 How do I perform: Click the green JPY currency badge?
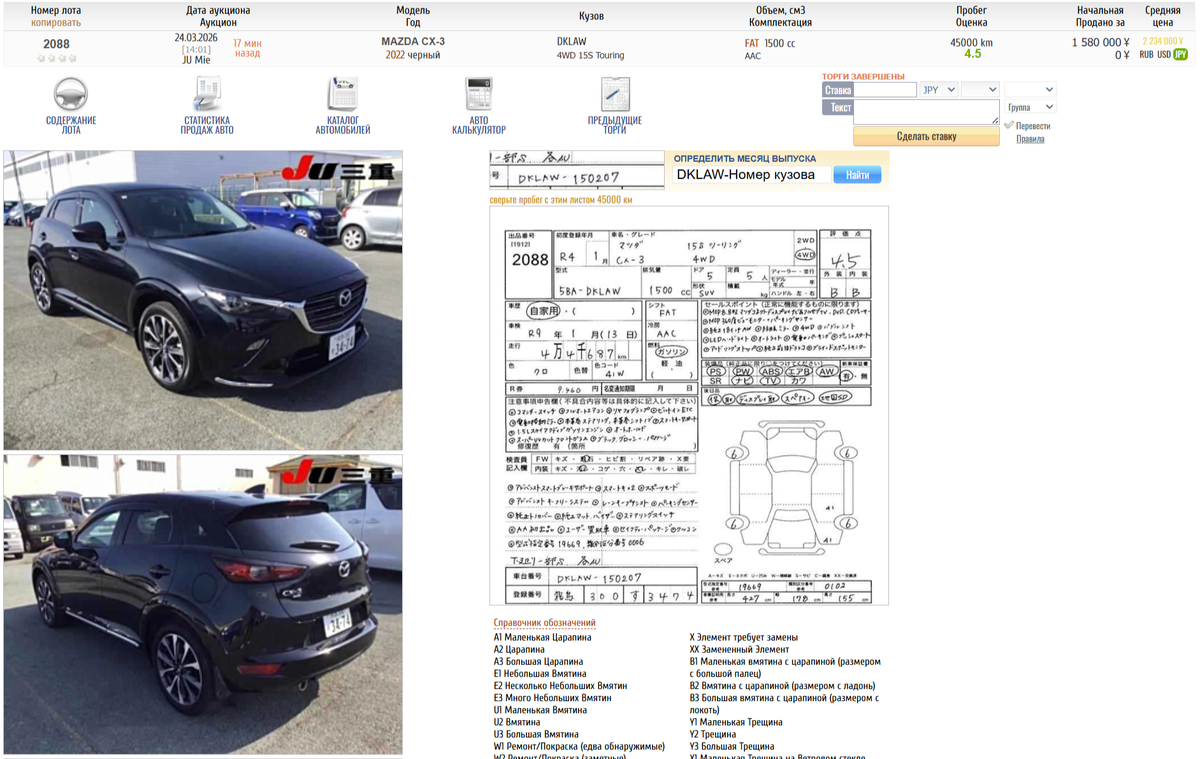click(x=1180, y=54)
